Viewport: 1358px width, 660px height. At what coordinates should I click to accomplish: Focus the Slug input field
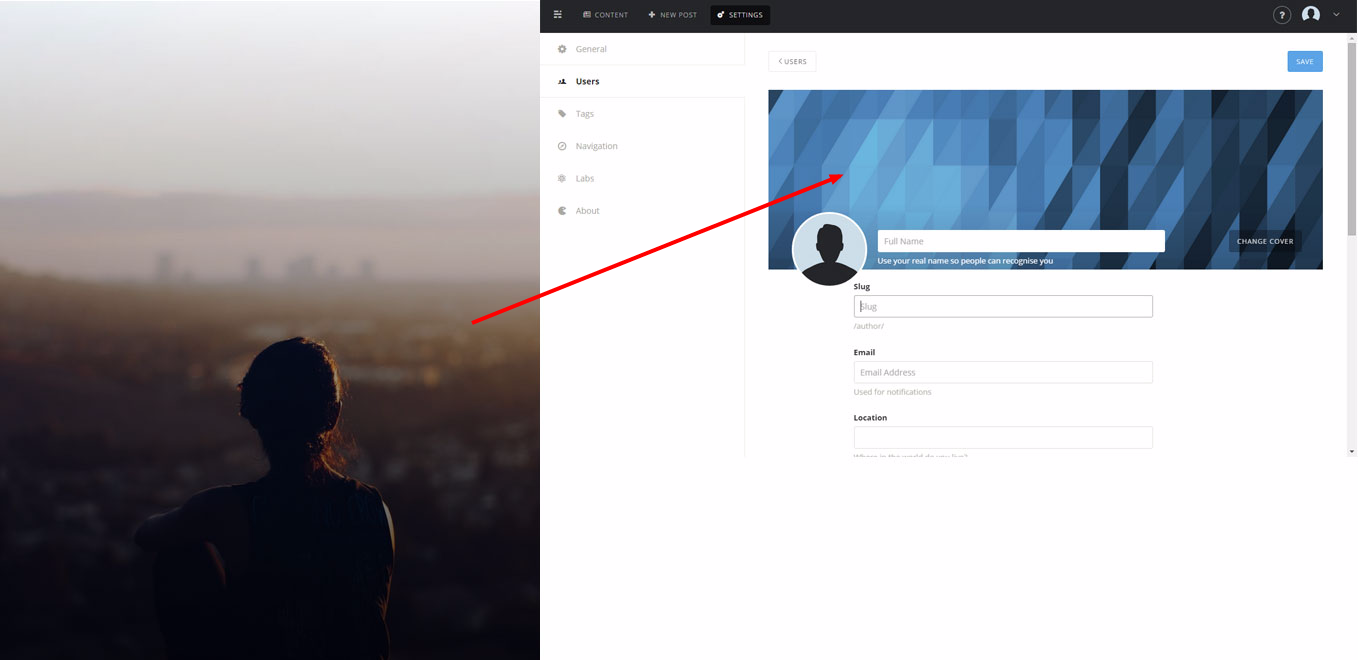[x=1003, y=306]
